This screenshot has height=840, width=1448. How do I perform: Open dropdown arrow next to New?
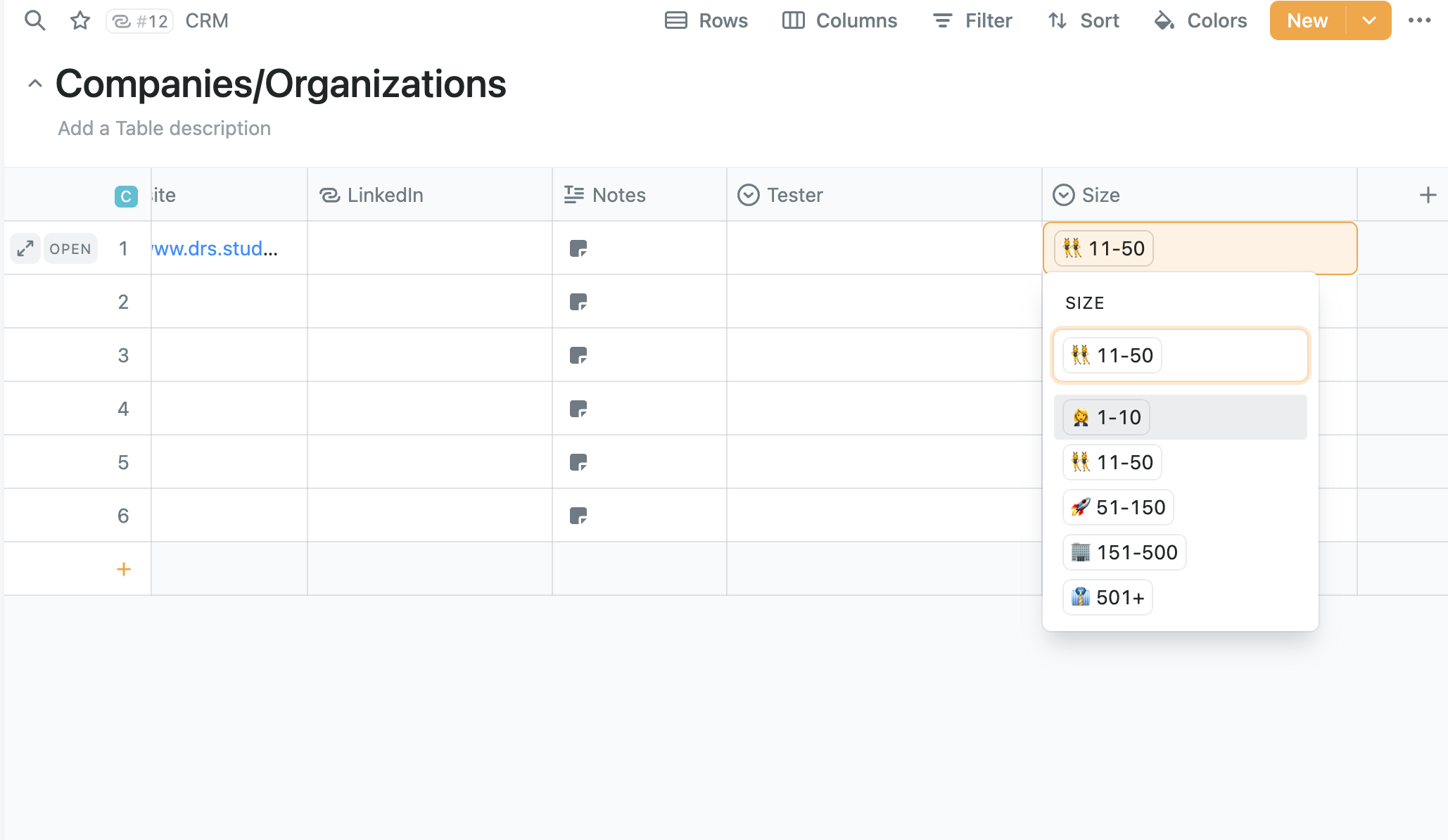1368,20
